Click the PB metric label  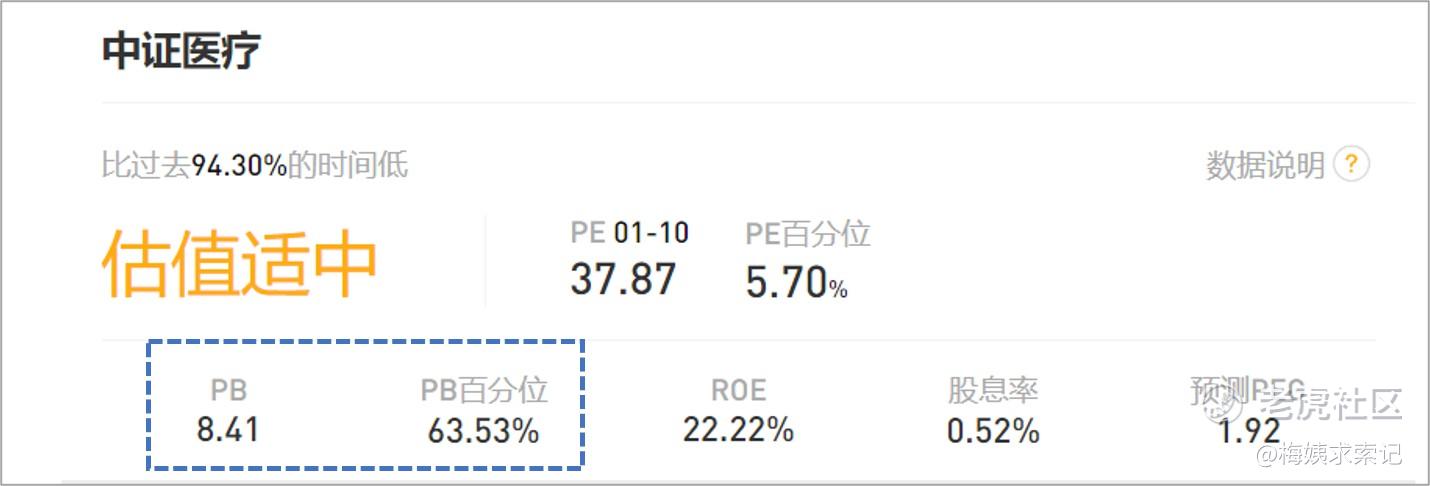(228, 390)
